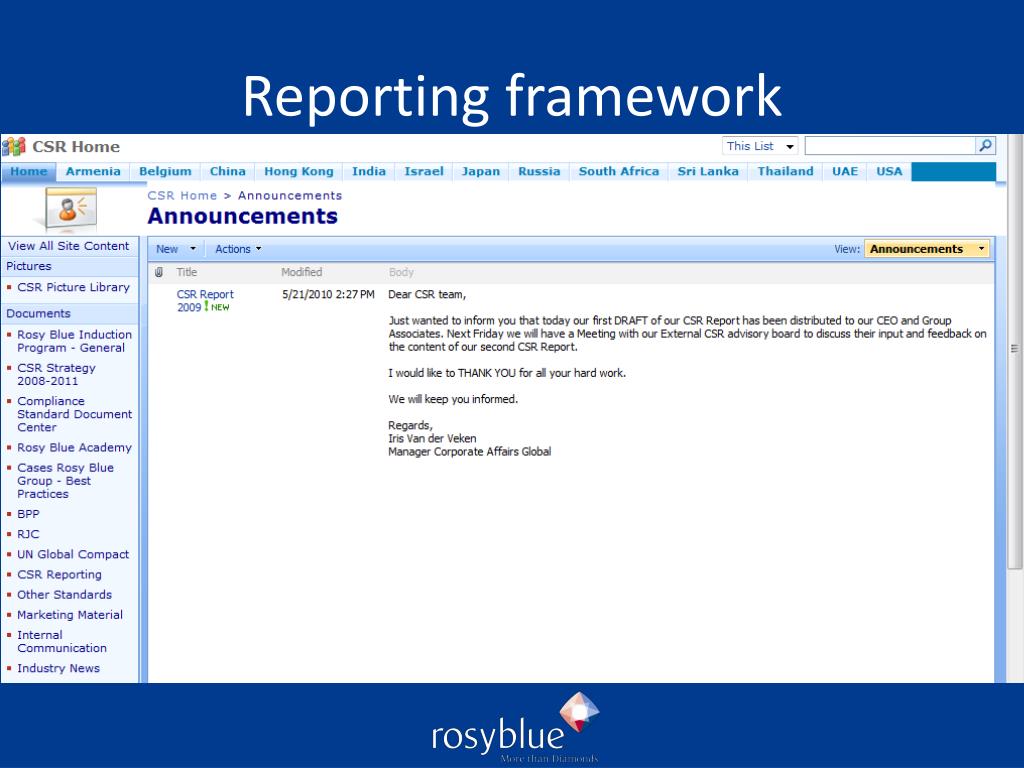Open the Actions dropdown menu
Viewport: 1024px width, 768px height.
click(x=238, y=249)
